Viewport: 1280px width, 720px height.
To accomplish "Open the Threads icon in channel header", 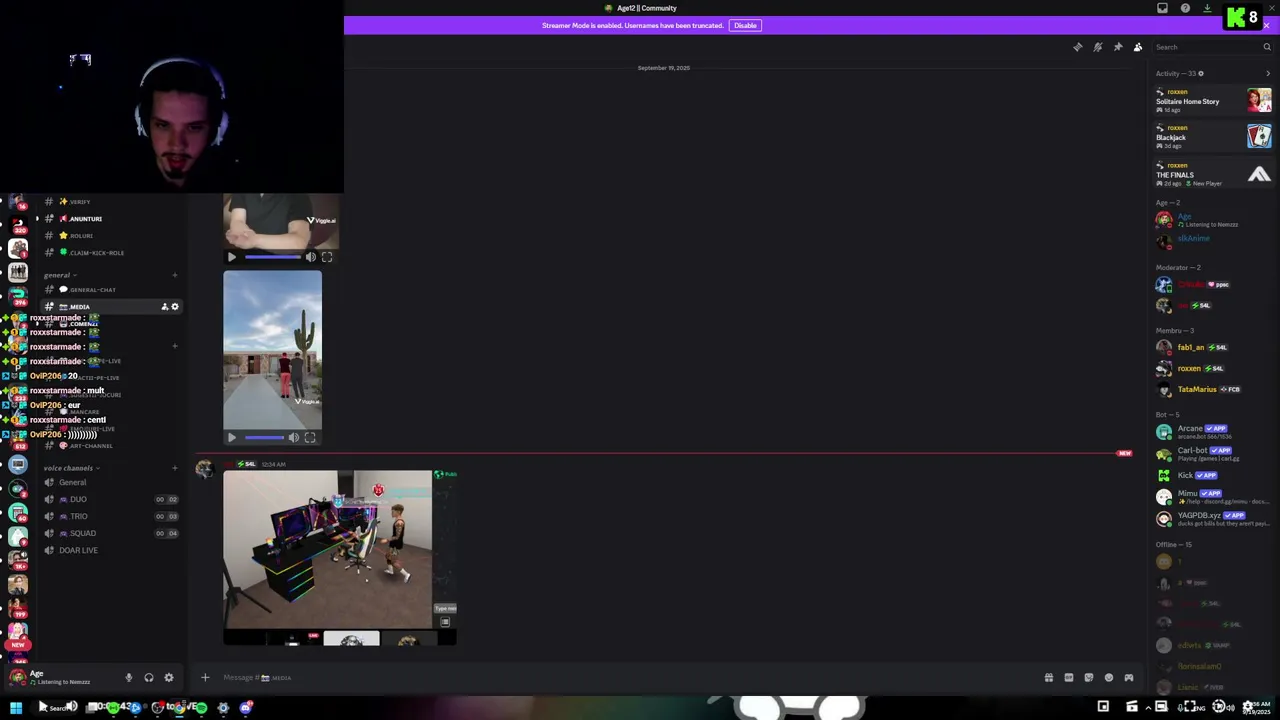I will (1077, 47).
